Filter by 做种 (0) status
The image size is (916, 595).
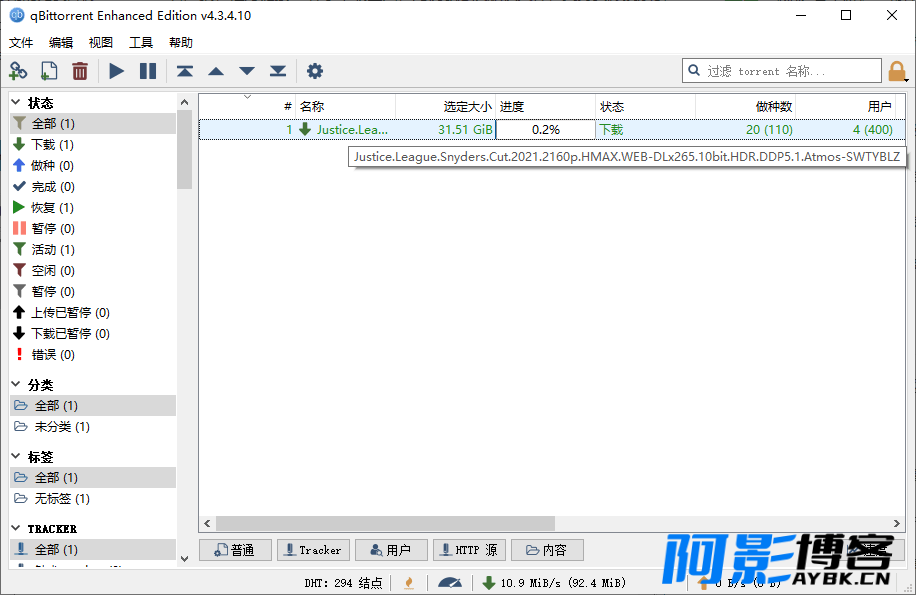93,165
